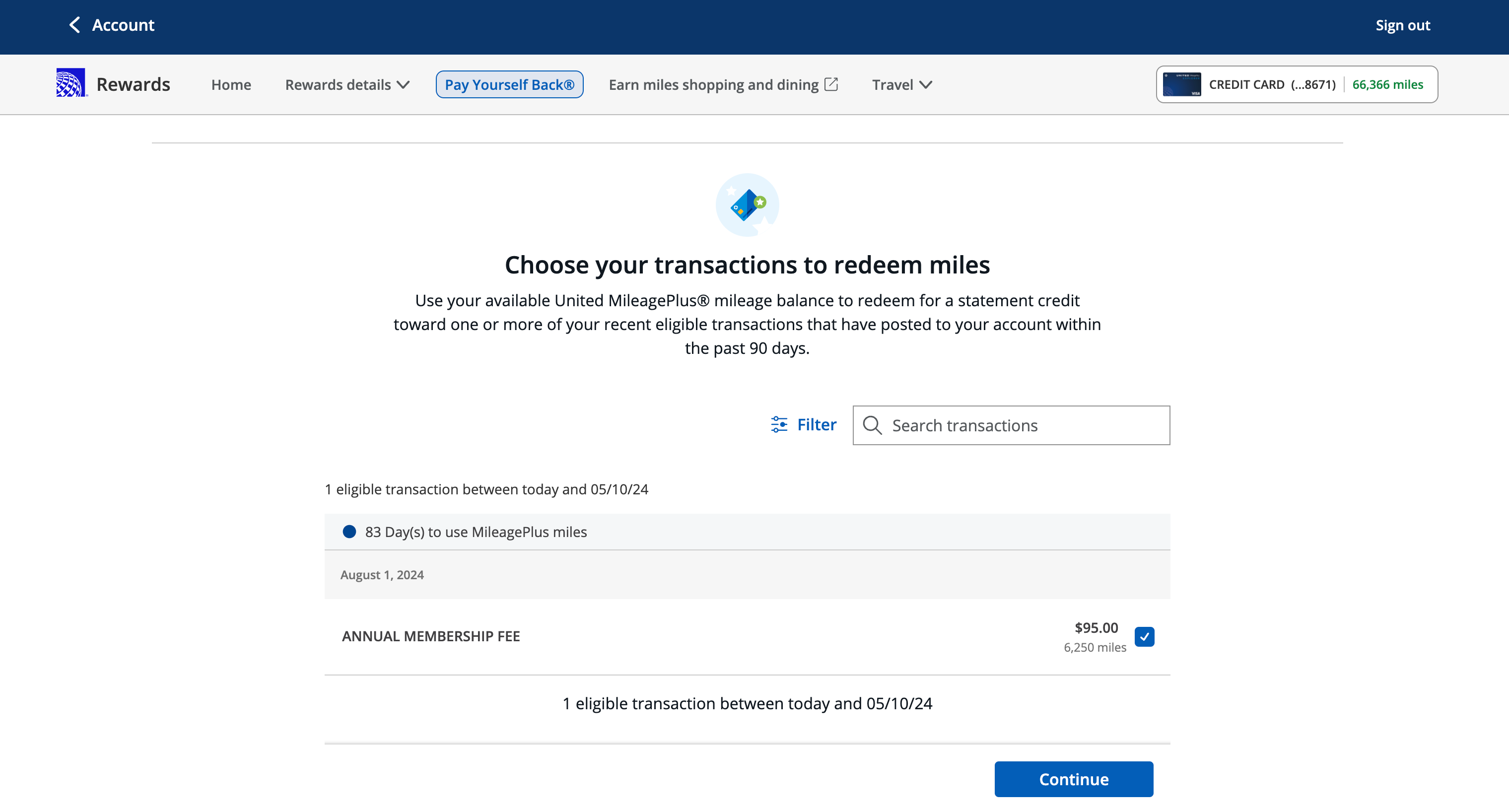Screen dimensions: 1509x812
Task: Click the card redemption illustration icon
Action: click(x=747, y=205)
